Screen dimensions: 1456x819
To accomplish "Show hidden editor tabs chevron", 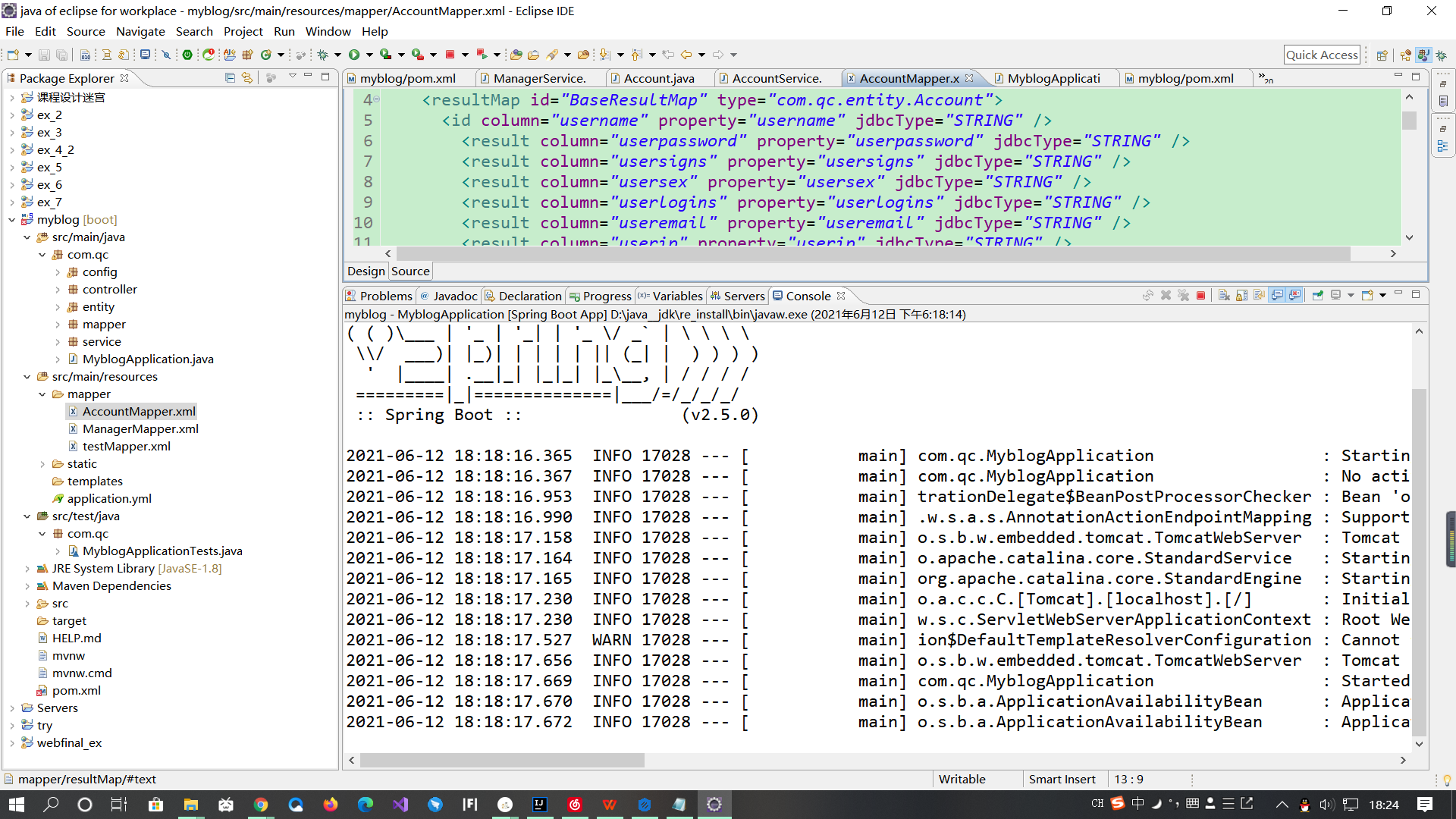I will coord(1266,78).
